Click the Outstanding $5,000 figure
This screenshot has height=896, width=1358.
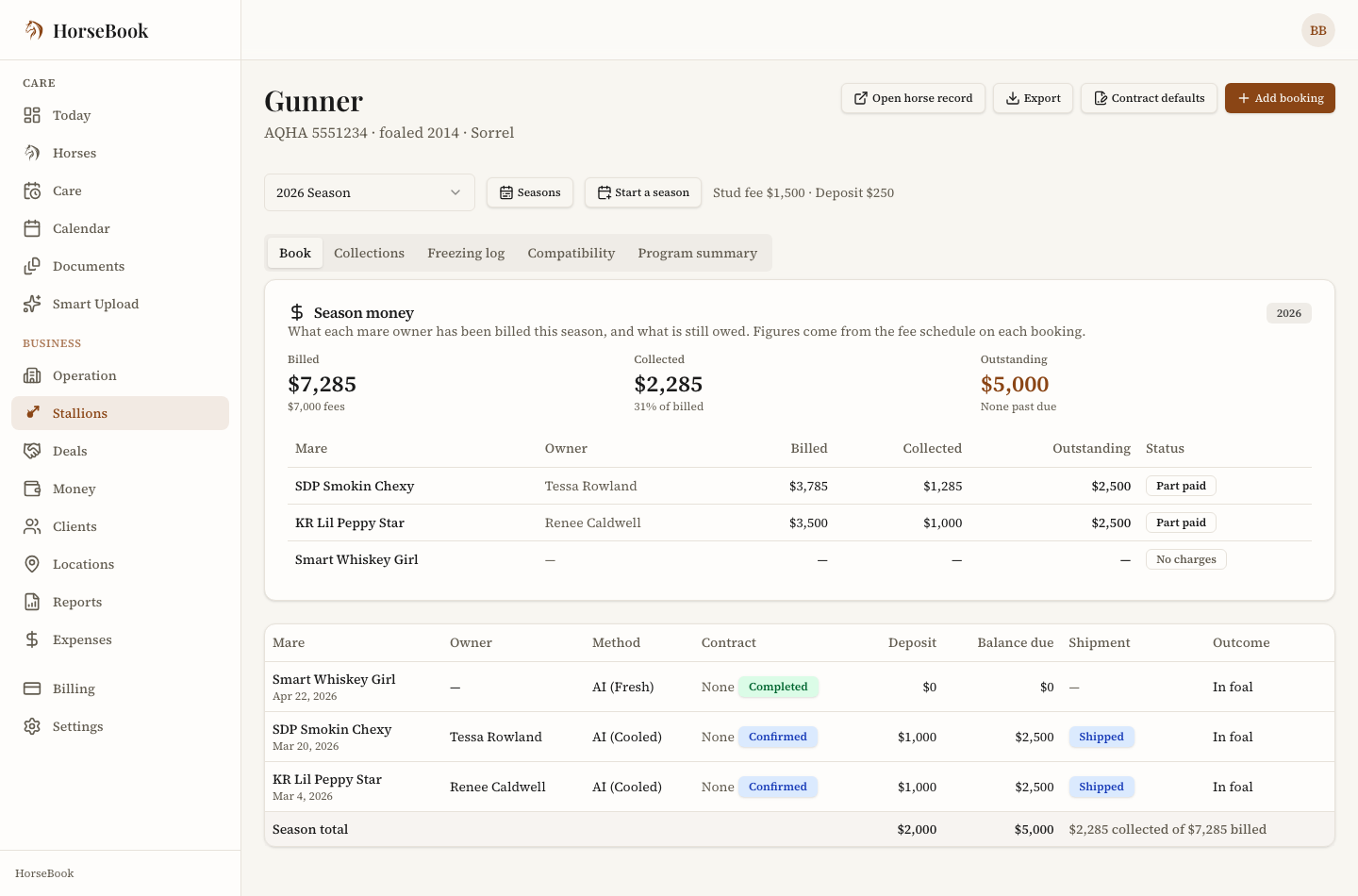click(x=1015, y=384)
